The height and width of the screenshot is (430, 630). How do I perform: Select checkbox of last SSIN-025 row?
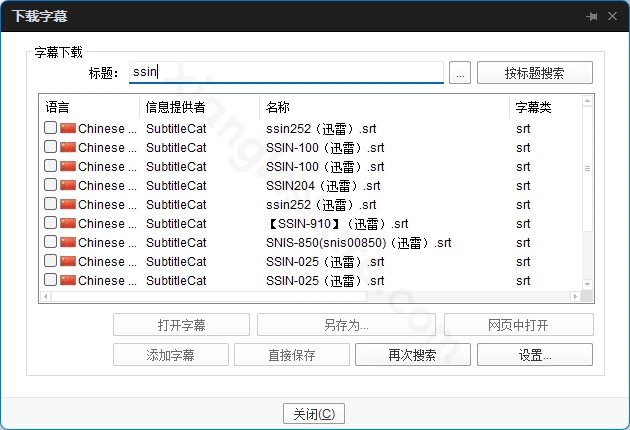[x=50, y=279]
